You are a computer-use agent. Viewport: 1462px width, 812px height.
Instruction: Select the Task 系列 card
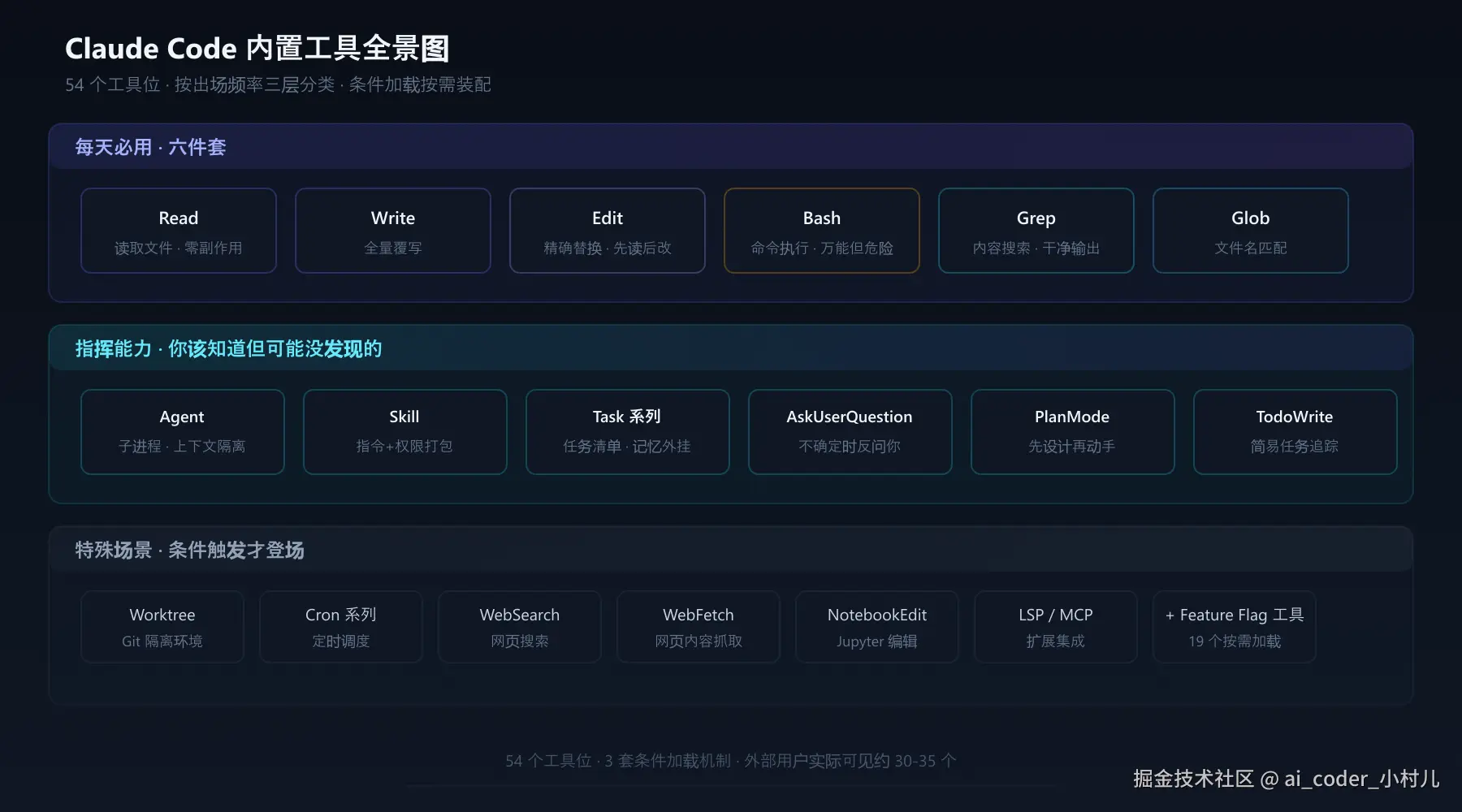pyautogui.click(x=628, y=432)
